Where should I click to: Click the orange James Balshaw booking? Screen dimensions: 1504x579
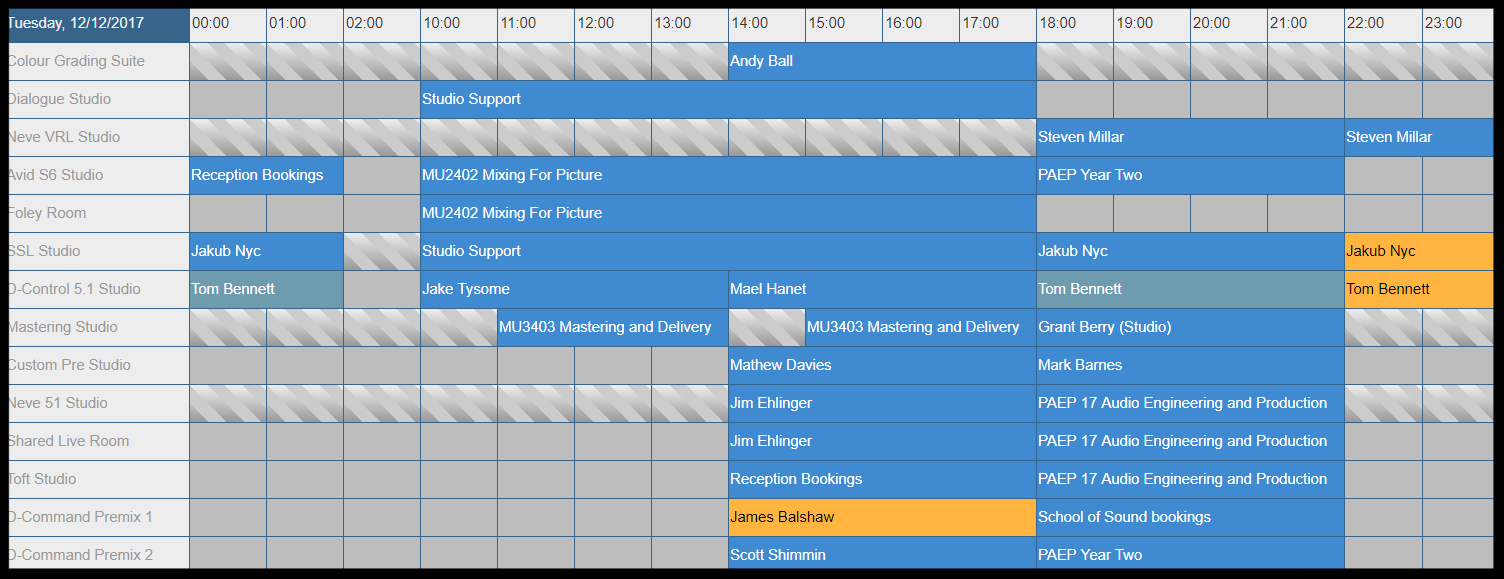(x=882, y=517)
